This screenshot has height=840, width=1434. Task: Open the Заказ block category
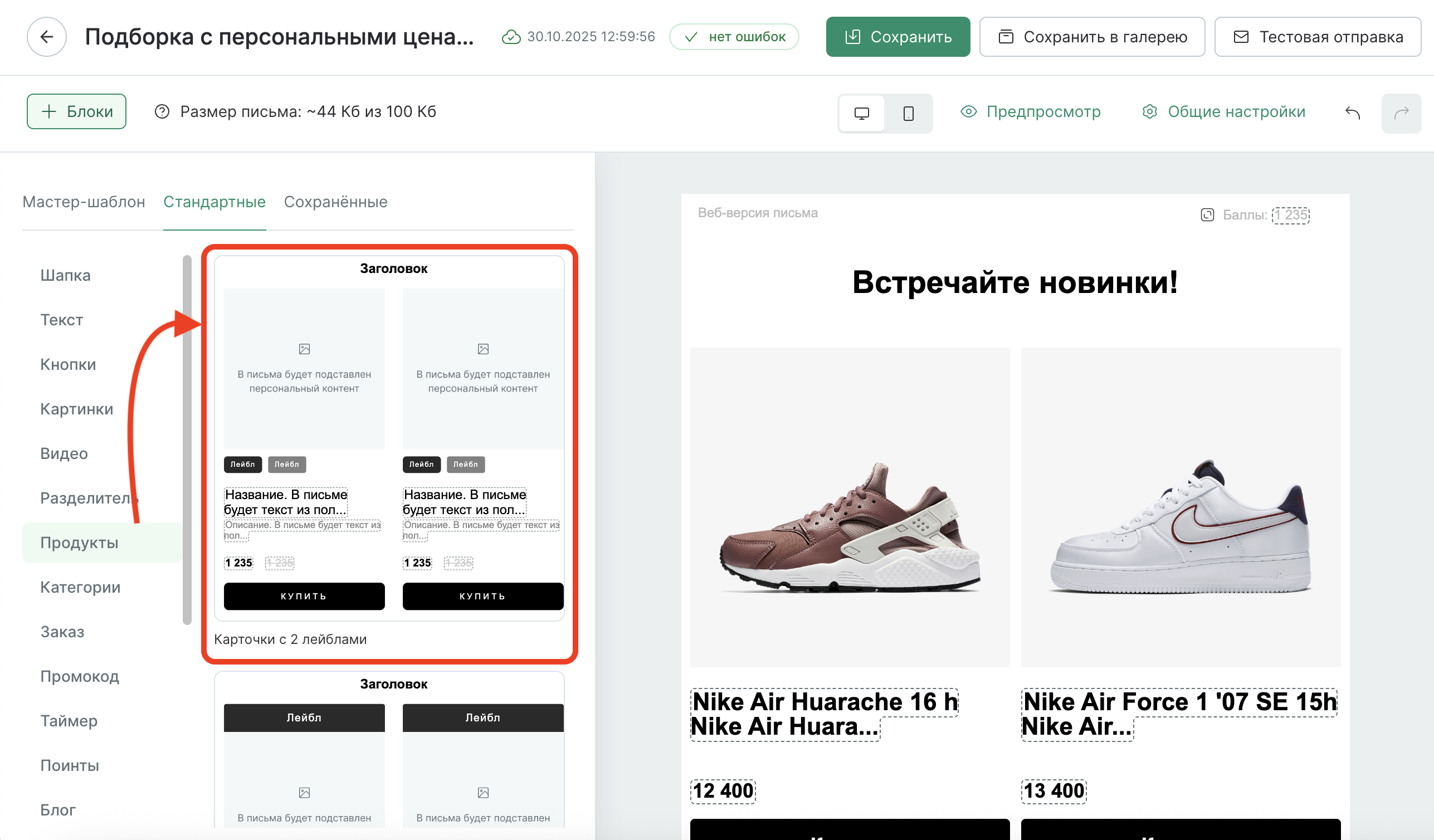point(62,632)
